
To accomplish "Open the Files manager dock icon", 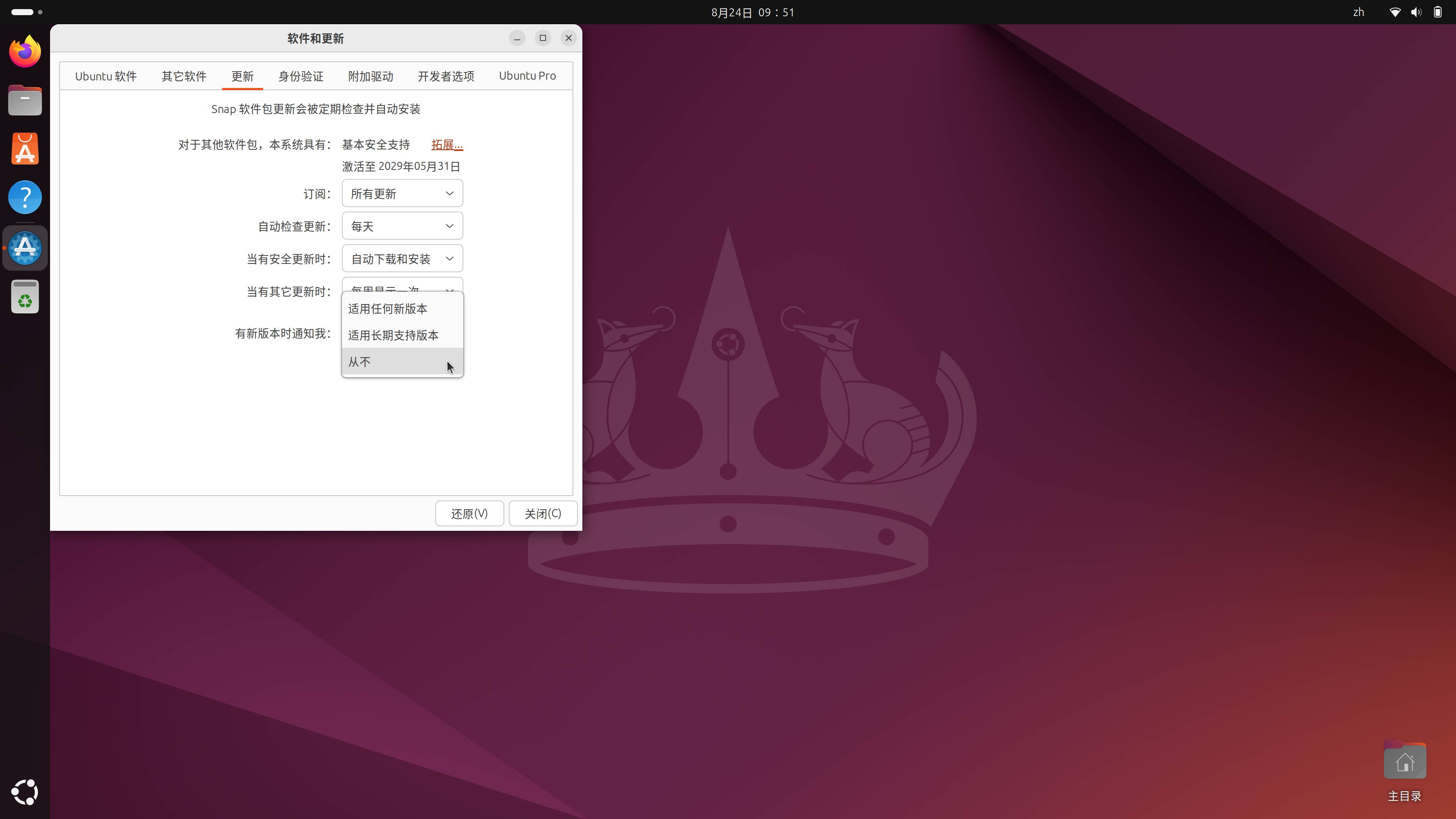I will [25, 100].
